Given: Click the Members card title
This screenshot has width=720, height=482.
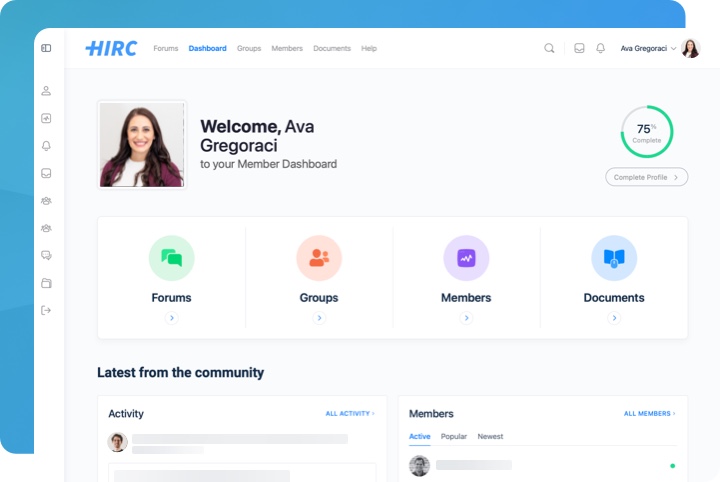Looking at the screenshot, I should (x=466, y=297).
